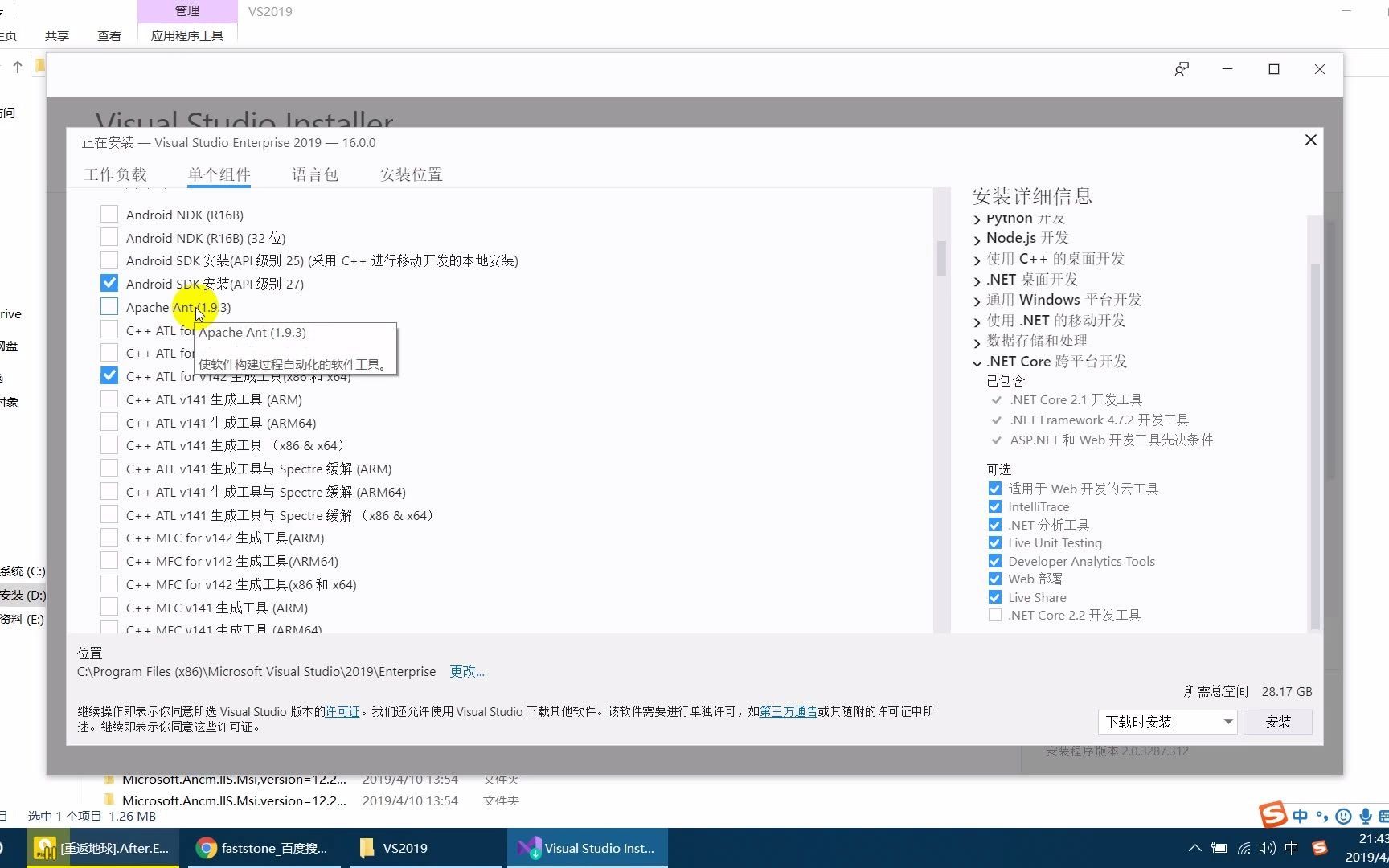Screen dimensions: 1389x868
Task: Check C++ MFC for v142 生成工具(x86 和 x64)
Action: point(109,583)
